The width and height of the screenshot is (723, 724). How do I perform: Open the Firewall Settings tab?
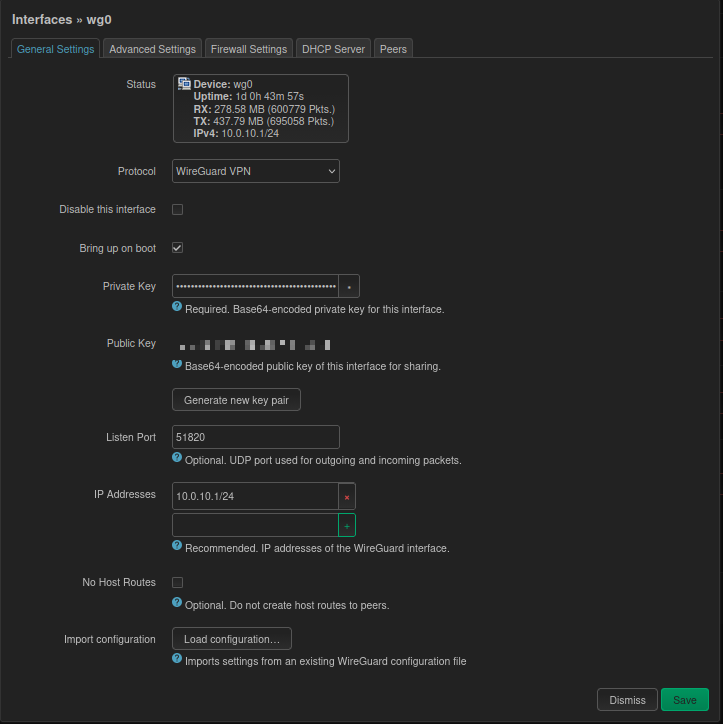click(x=249, y=49)
